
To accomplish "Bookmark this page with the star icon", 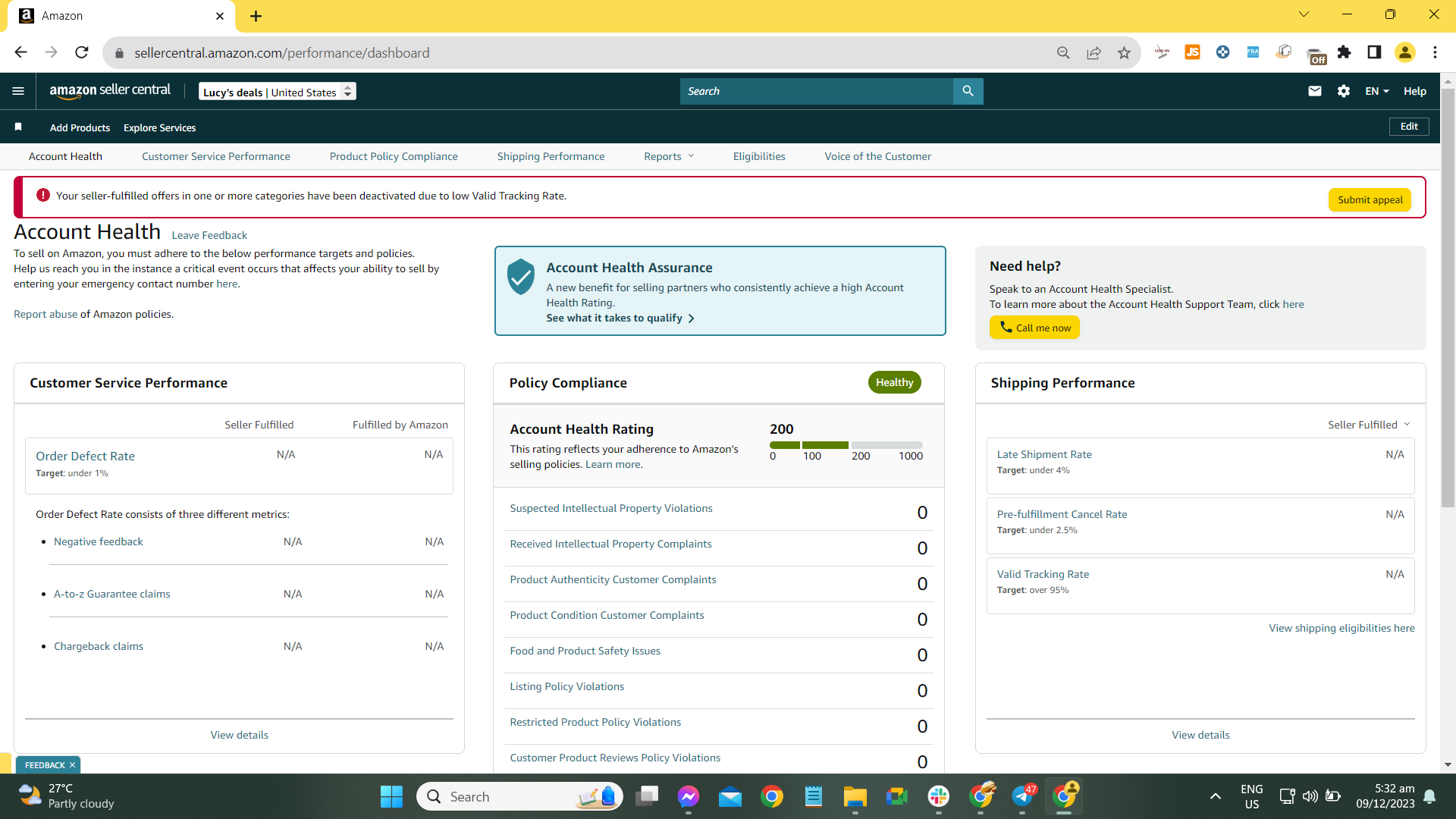I will pos(1124,52).
